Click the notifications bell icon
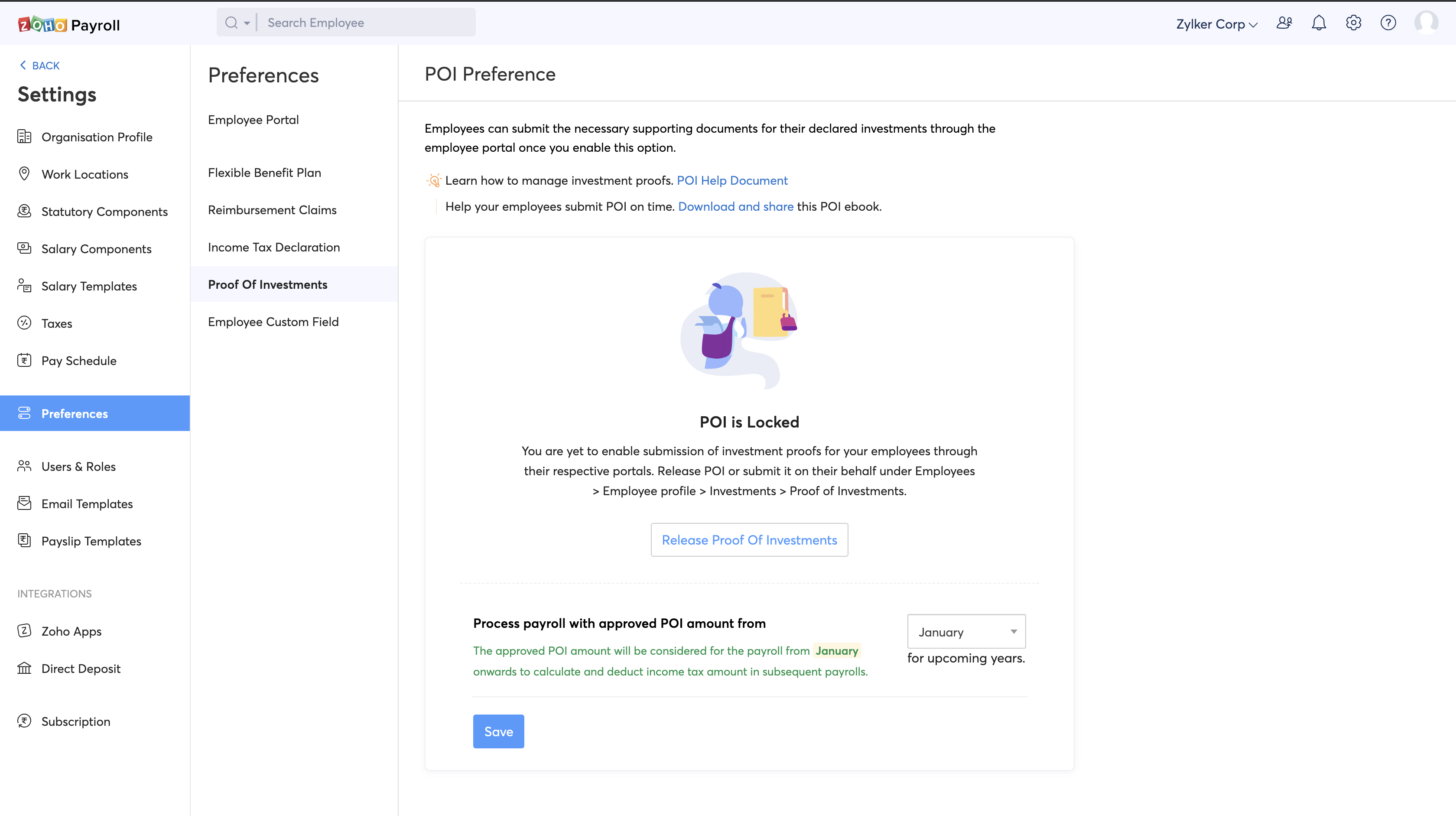Image resolution: width=1456 pixels, height=816 pixels. click(x=1319, y=23)
